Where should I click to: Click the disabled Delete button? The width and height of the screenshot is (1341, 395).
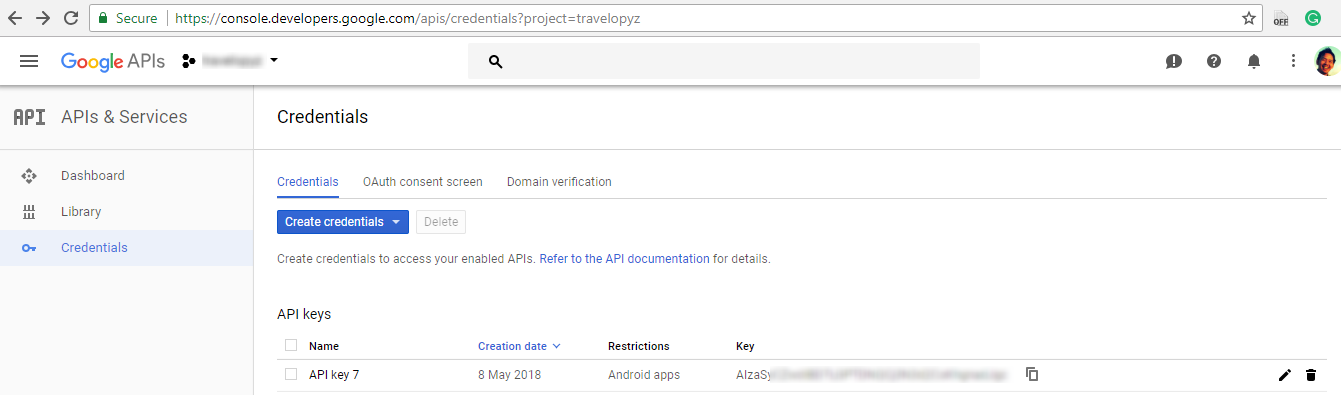point(441,222)
